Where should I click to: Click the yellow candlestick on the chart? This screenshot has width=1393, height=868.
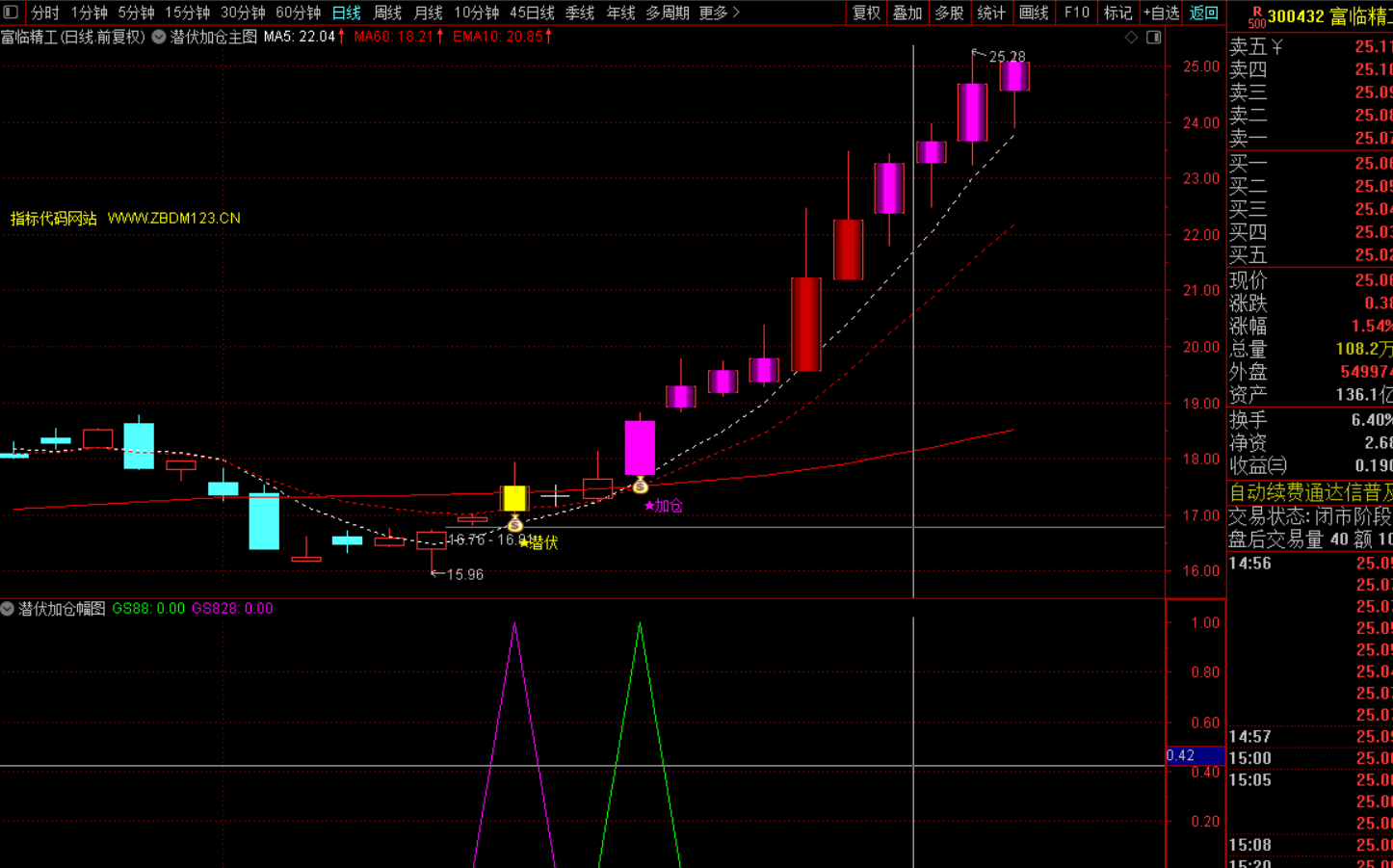(x=514, y=498)
